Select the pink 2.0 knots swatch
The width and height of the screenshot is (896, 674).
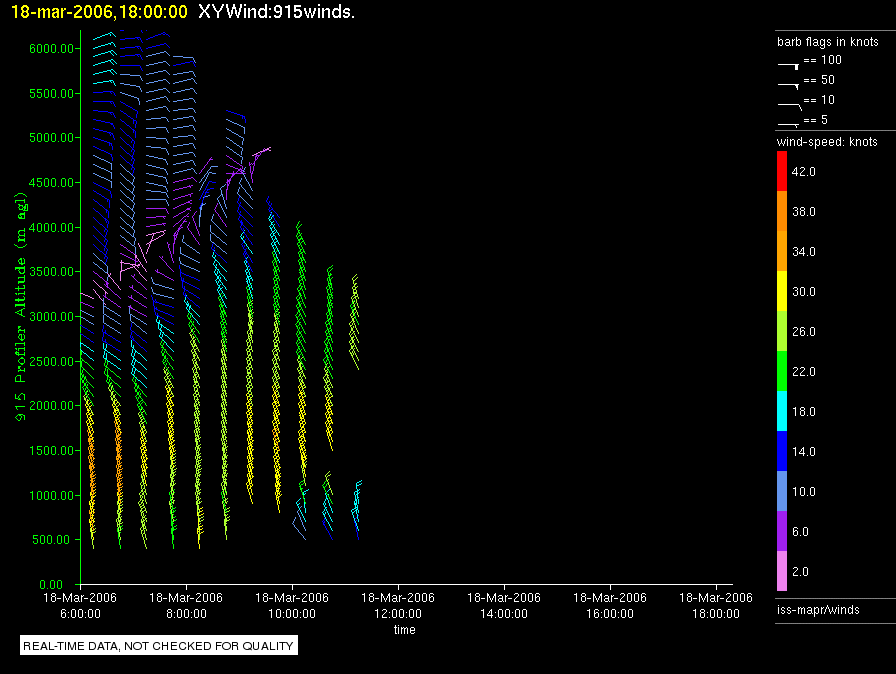pos(782,571)
